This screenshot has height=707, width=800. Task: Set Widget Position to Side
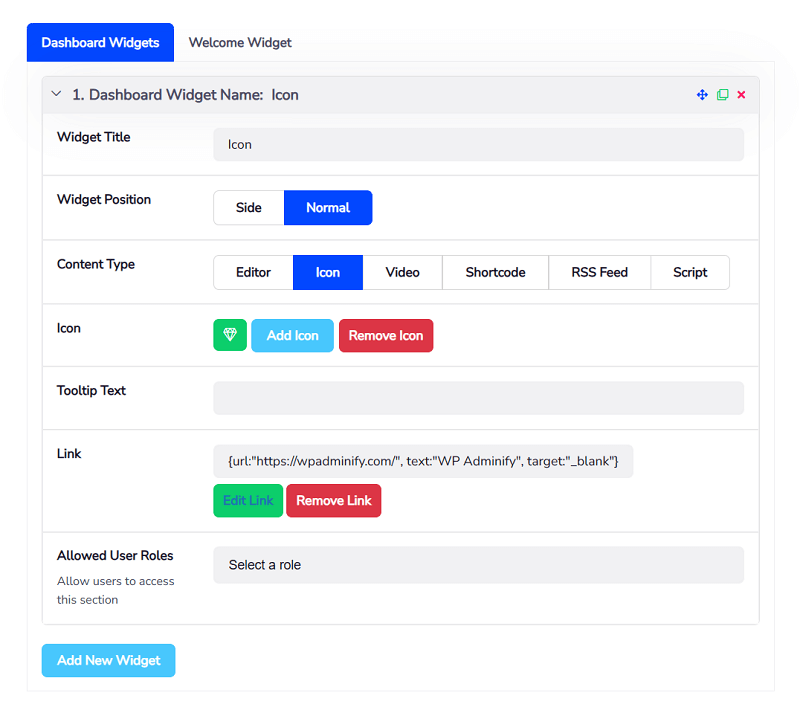click(x=247, y=207)
